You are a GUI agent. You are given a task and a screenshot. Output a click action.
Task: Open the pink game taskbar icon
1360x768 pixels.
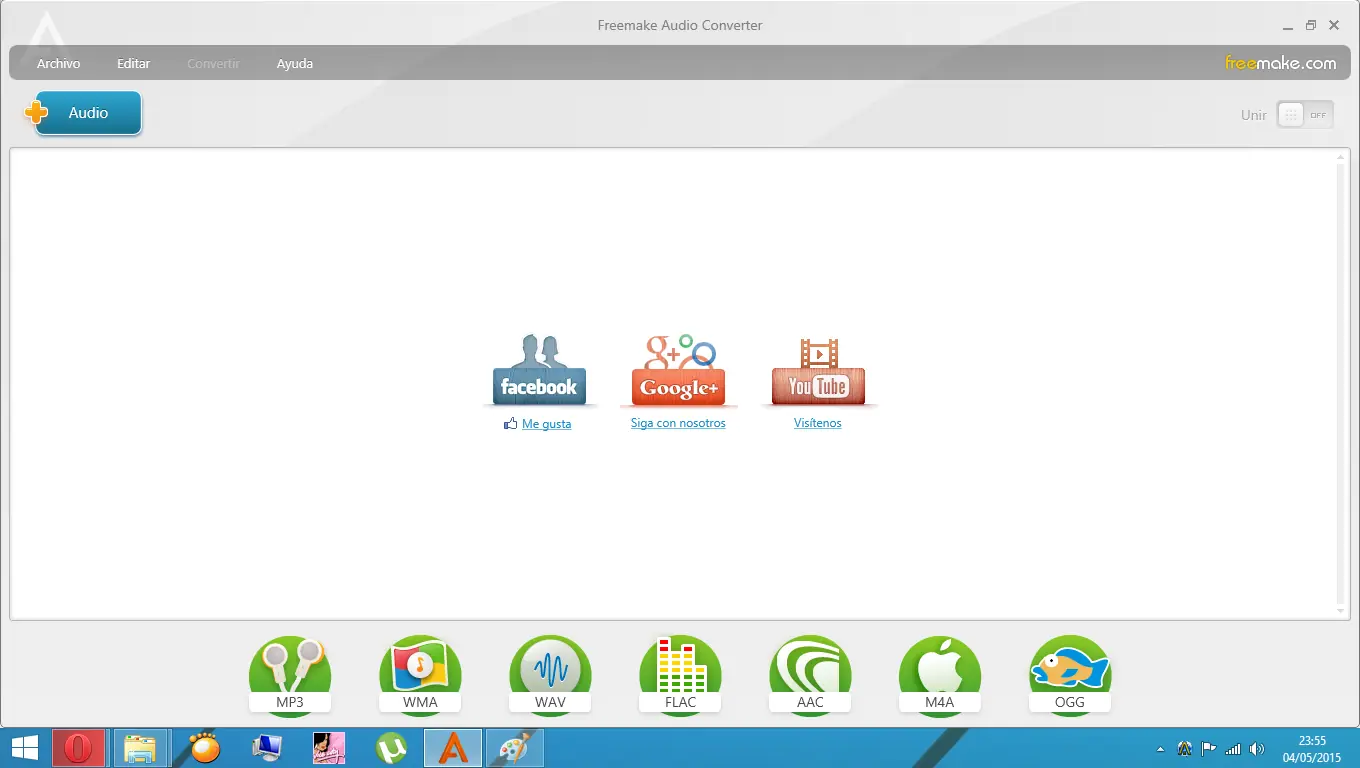click(x=329, y=748)
